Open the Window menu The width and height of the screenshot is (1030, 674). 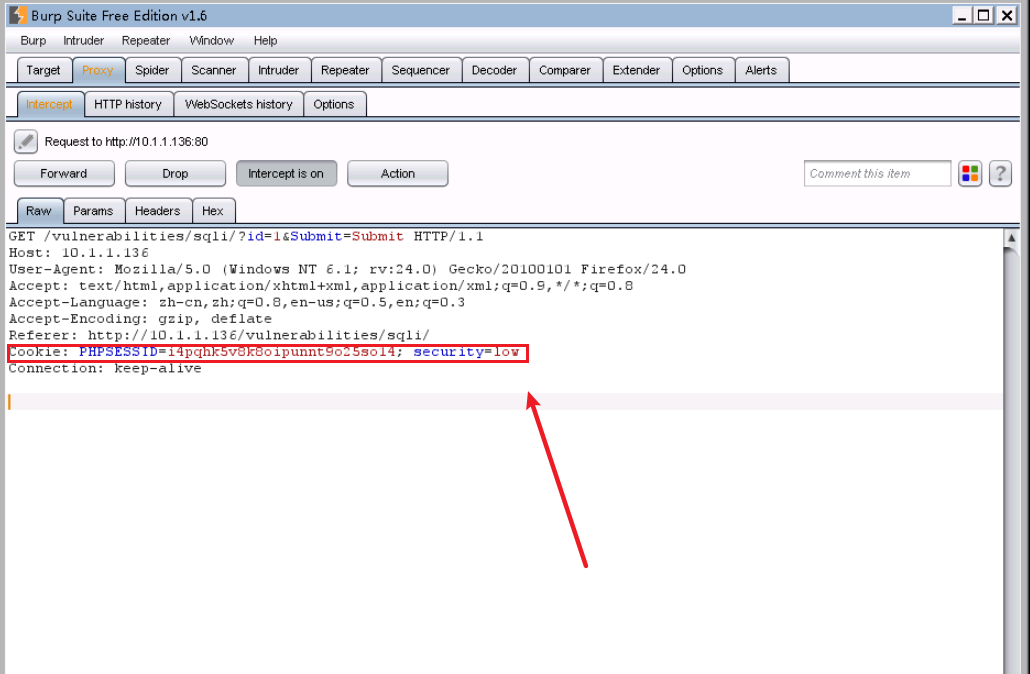click(212, 41)
